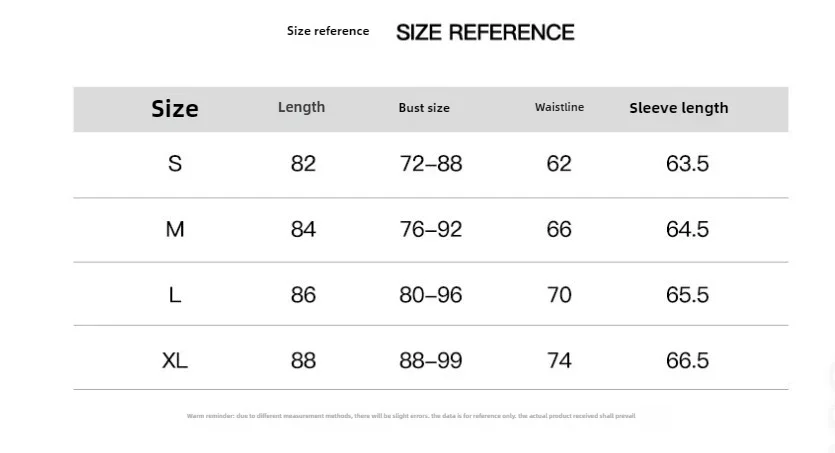
Task: Click the S size row label
Action: (x=175, y=163)
